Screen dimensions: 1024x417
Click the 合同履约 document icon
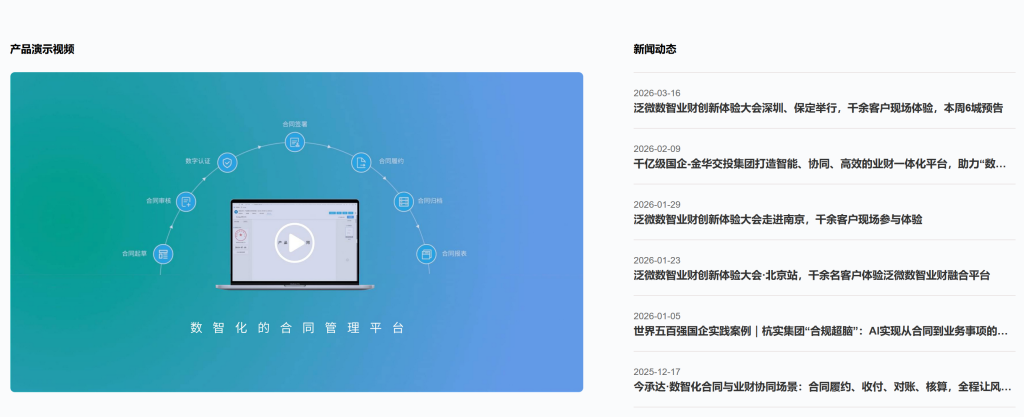pos(361,161)
